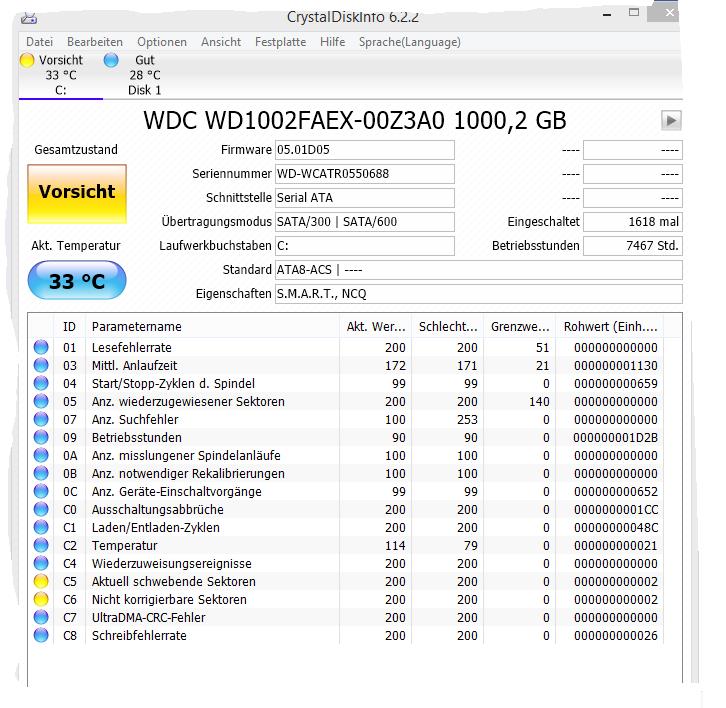Viewport: 726px width, 708px height.
Task: Click the Betriebsstunden value 7467 Std.
Action: click(x=632, y=246)
